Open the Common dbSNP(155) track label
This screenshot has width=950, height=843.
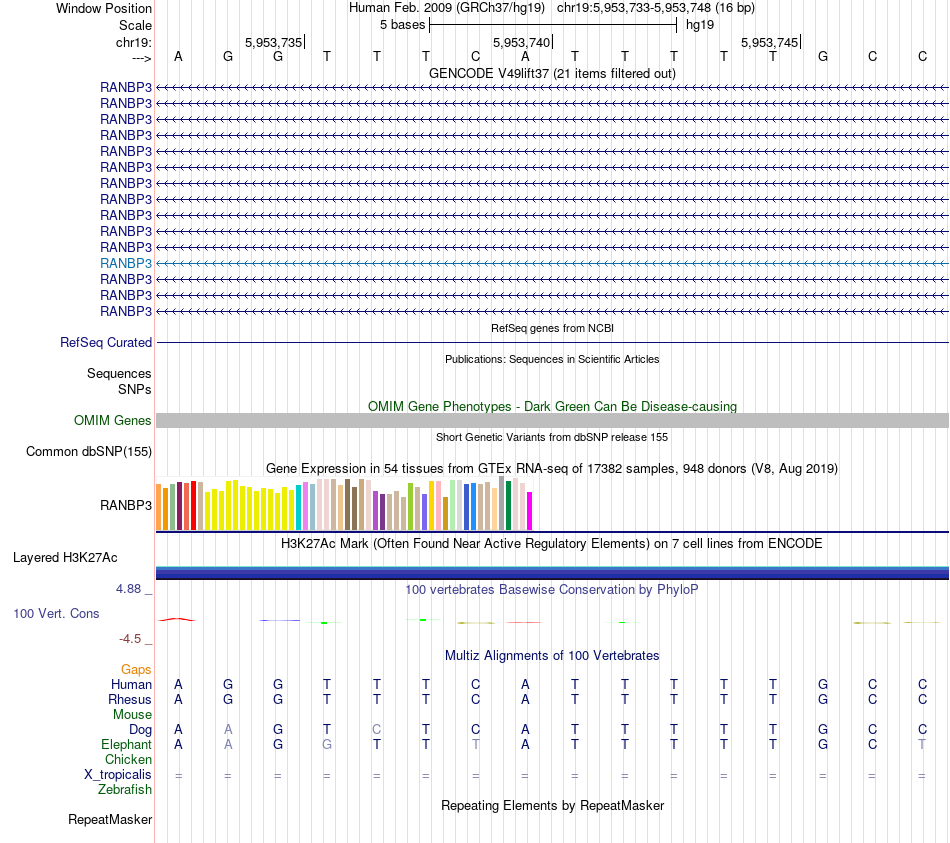point(88,451)
